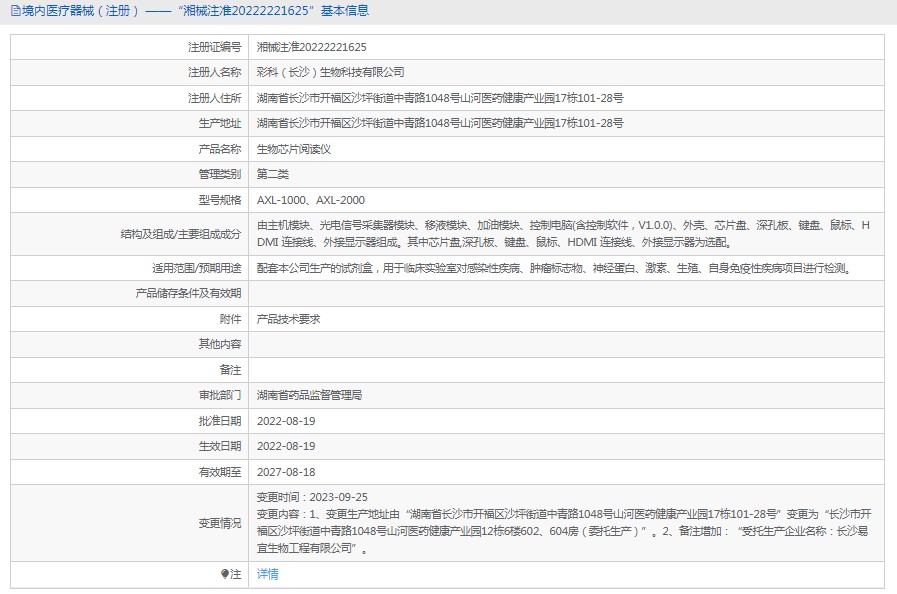Click the document icon in the page header
This screenshot has height=594, width=897.
coord(15,11)
